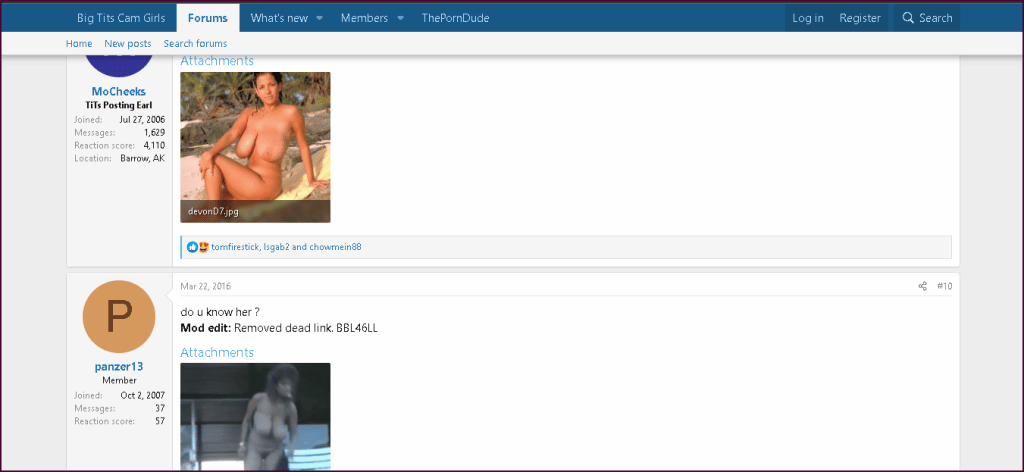Screen dimensions: 1024x472
Task: Open the What's new menu item
Action: point(279,18)
